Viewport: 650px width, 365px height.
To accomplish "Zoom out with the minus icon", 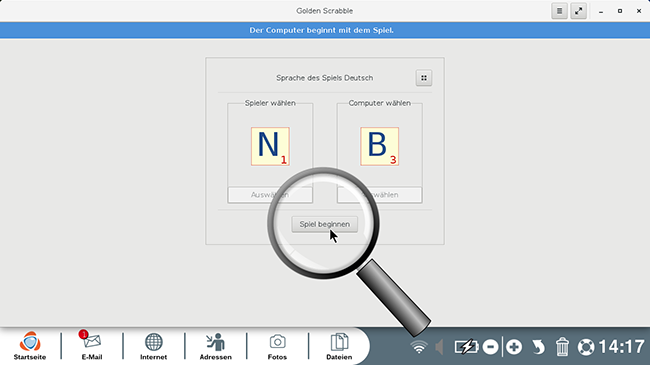I will 490,347.
